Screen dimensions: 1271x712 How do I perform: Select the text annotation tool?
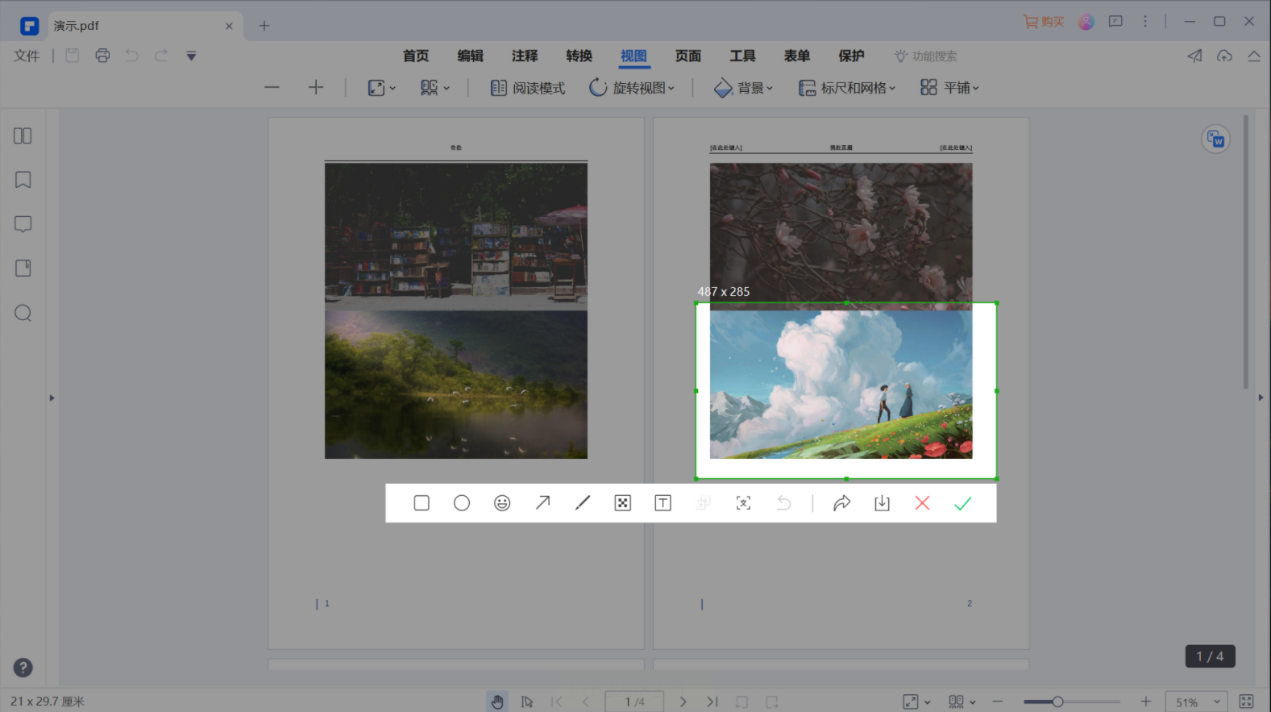click(x=662, y=503)
